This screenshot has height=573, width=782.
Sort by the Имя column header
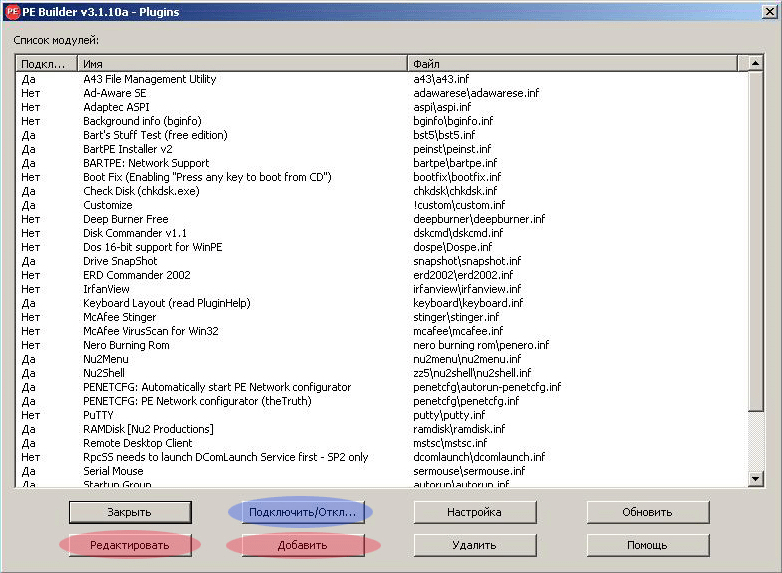[x=242, y=64]
